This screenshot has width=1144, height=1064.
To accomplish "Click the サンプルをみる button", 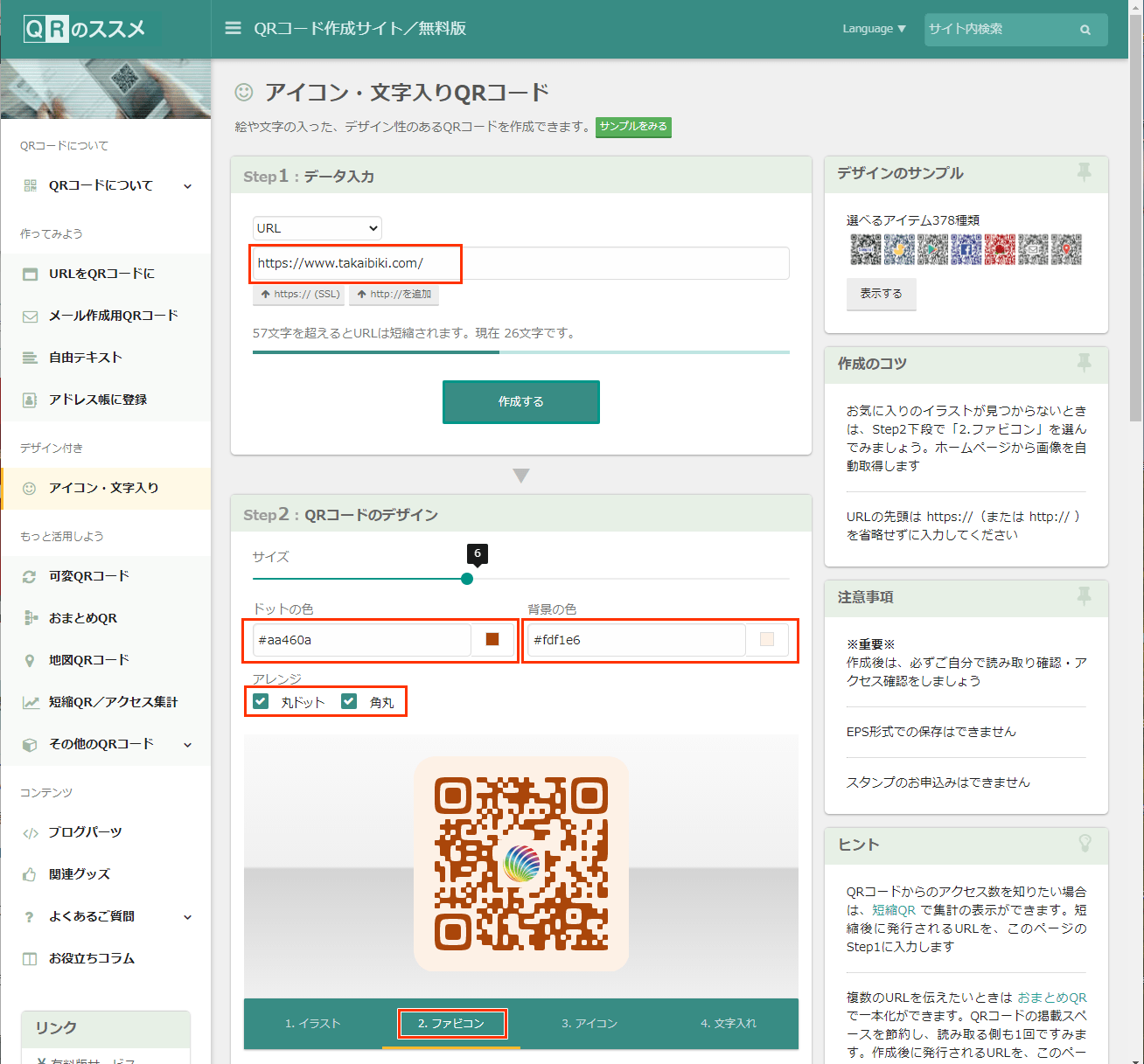I will [x=634, y=127].
